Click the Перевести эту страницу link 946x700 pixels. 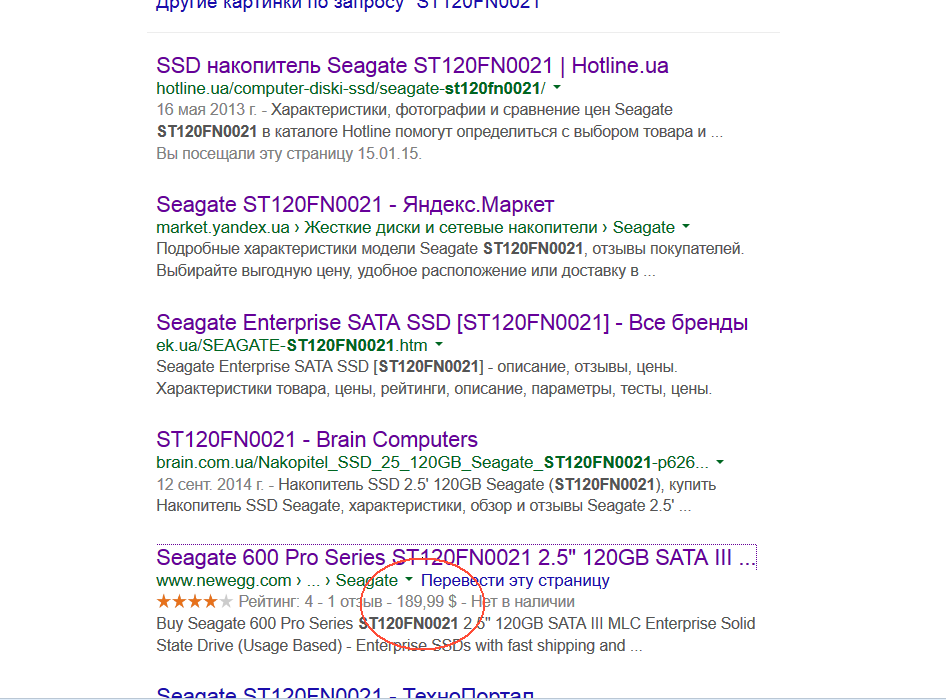(515, 580)
